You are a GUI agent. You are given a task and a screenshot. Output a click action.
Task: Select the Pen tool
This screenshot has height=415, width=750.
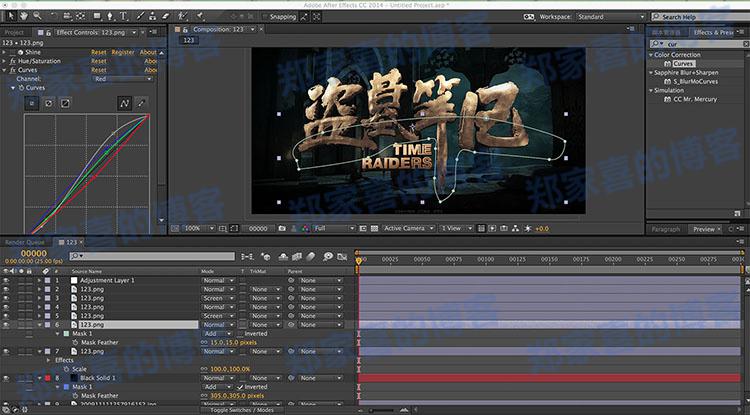[x=110, y=16]
